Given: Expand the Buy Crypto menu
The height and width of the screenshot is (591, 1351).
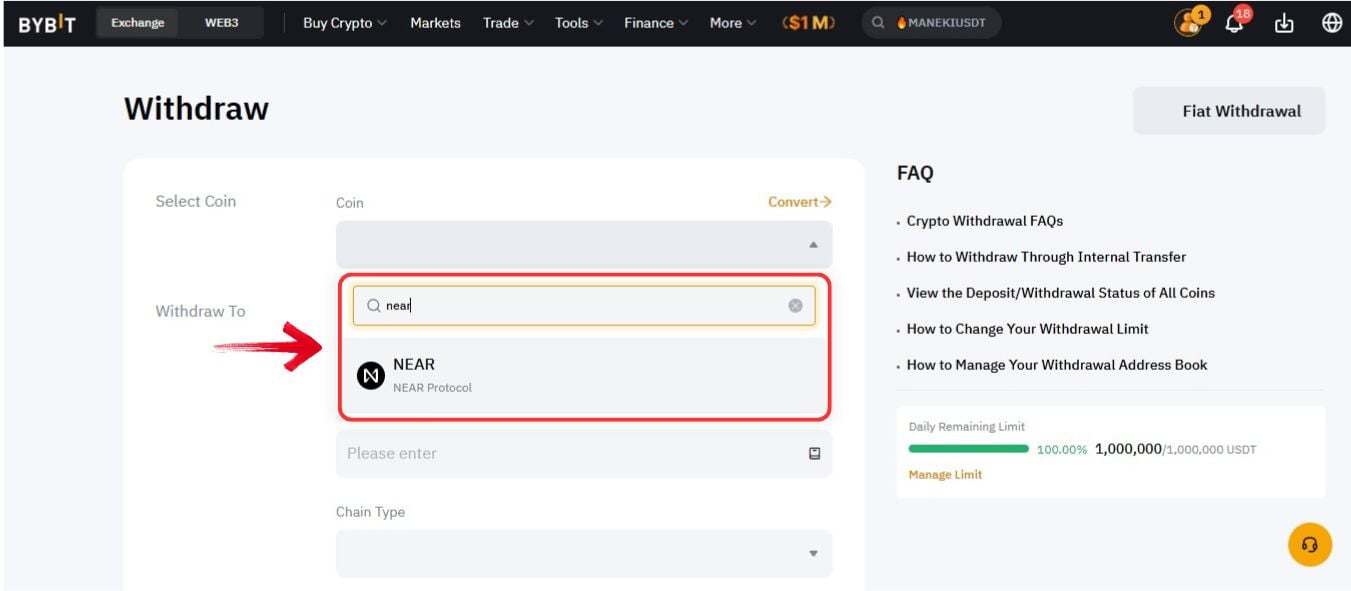Looking at the screenshot, I should point(345,23).
